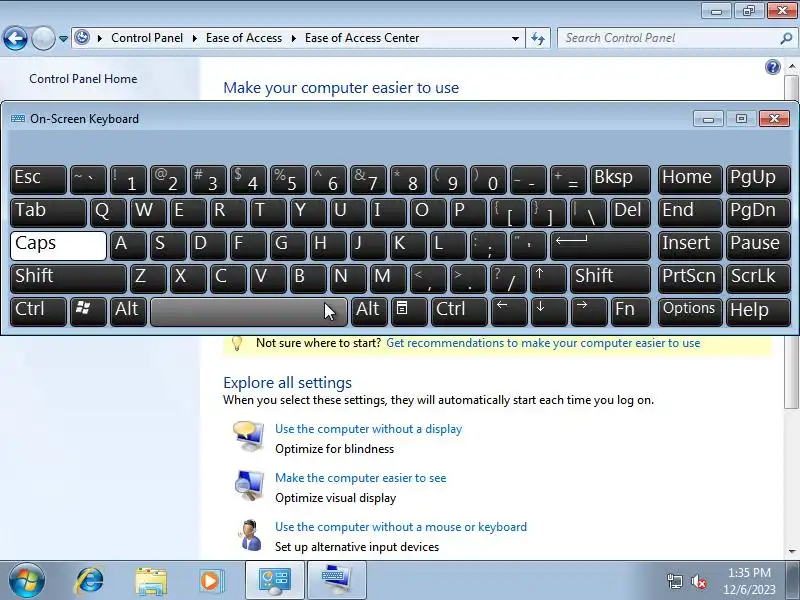Click the search magnifier icon
The height and width of the screenshot is (600, 800).
point(786,38)
